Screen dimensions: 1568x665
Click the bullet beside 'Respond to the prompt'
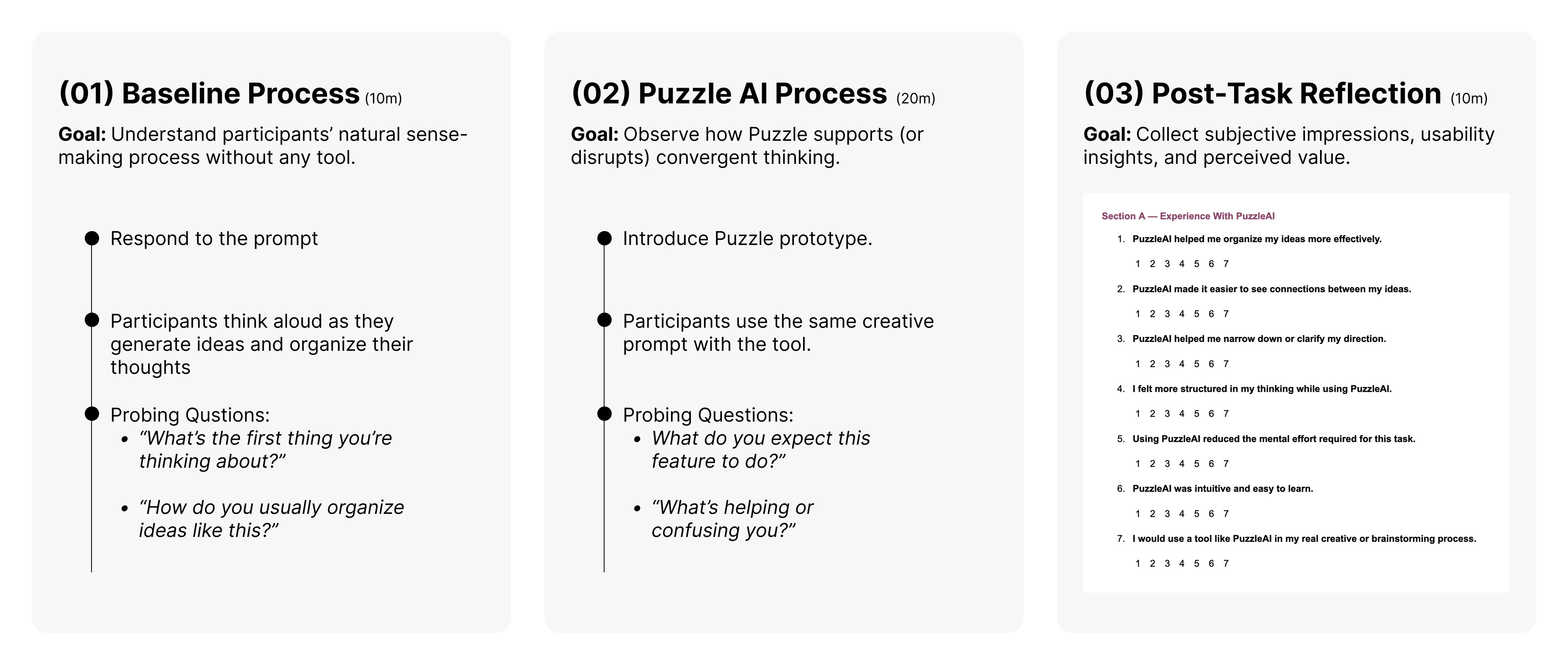[x=91, y=238]
